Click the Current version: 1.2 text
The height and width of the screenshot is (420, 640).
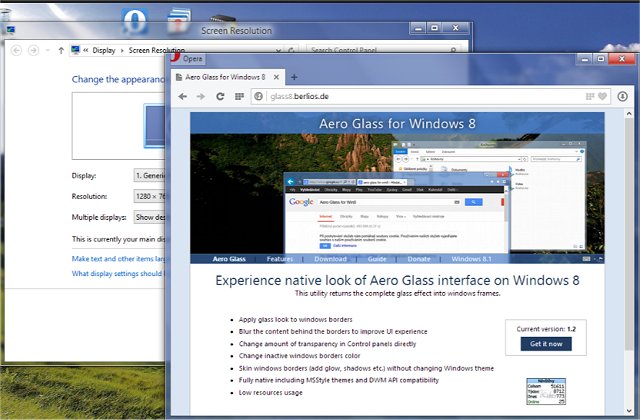pyautogui.click(x=546, y=329)
